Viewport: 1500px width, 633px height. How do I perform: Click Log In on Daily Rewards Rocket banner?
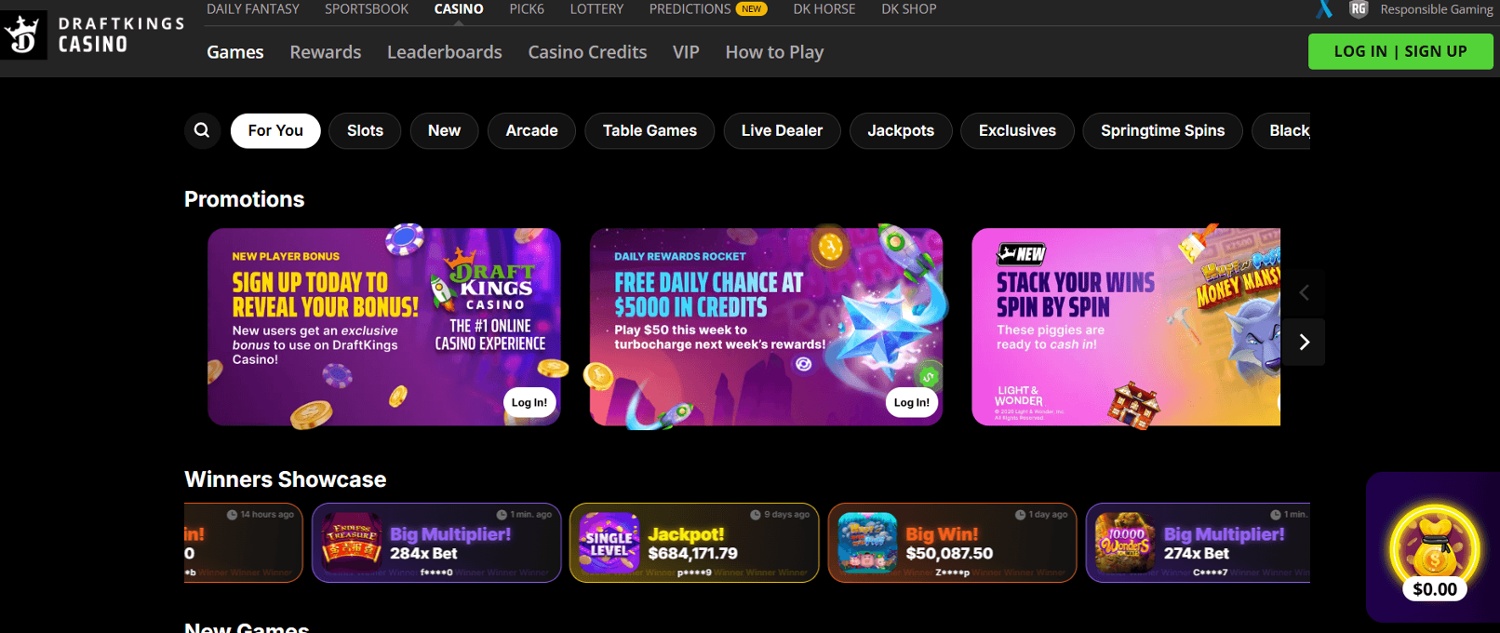tap(911, 403)
